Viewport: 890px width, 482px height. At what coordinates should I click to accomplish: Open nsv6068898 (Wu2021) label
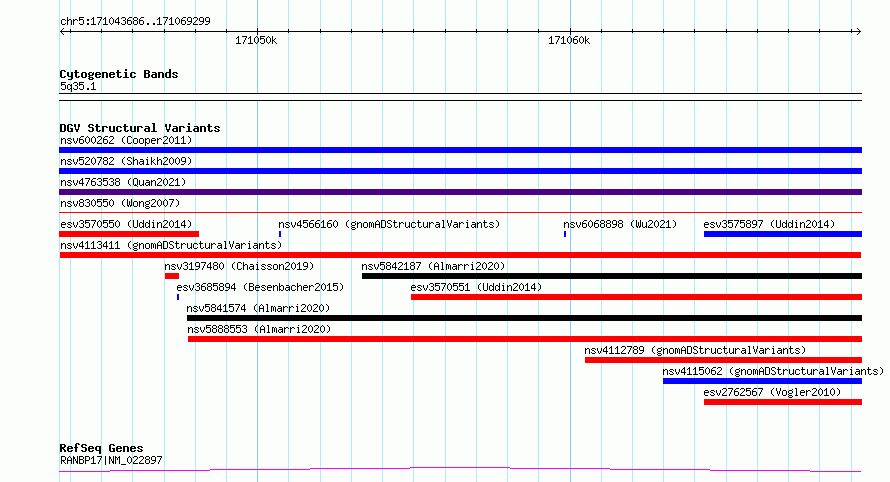[620, 224]
